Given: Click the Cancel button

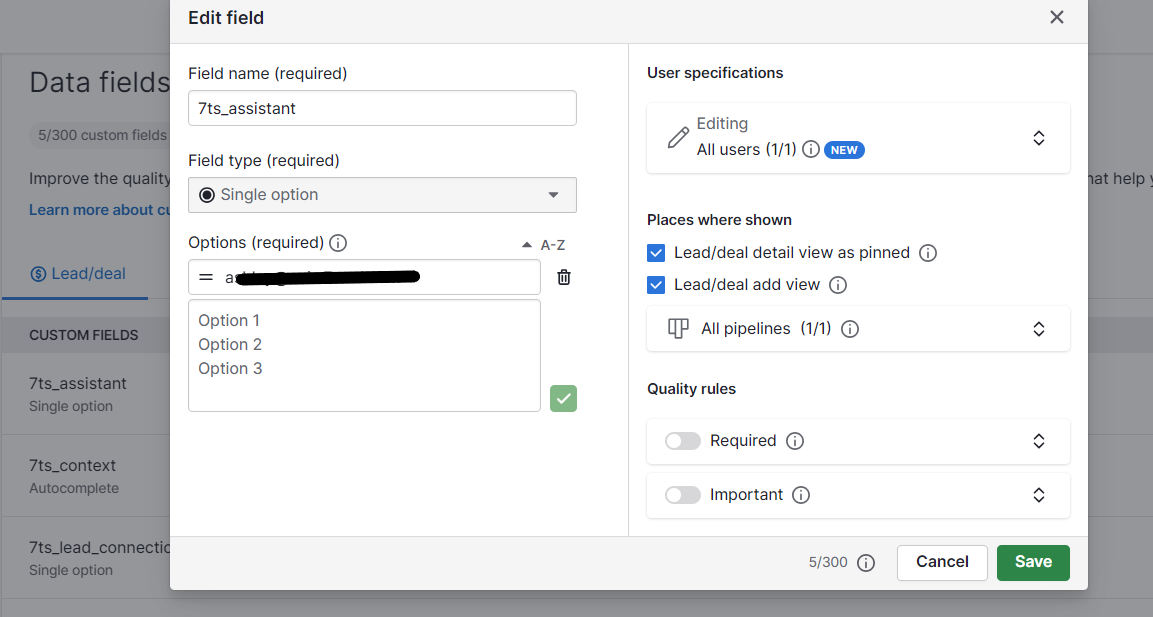Looking at the screenshot, I should (942, 562).
